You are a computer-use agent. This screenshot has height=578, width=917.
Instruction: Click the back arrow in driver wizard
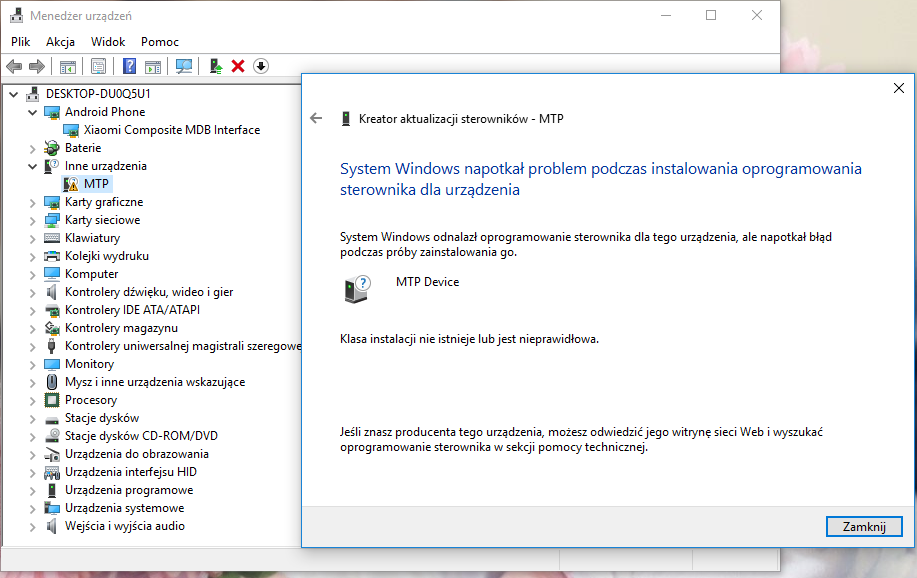click(317, 118)
